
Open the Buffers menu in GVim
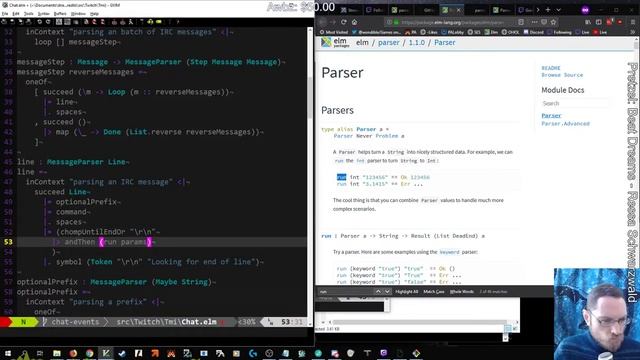point(60,13)
